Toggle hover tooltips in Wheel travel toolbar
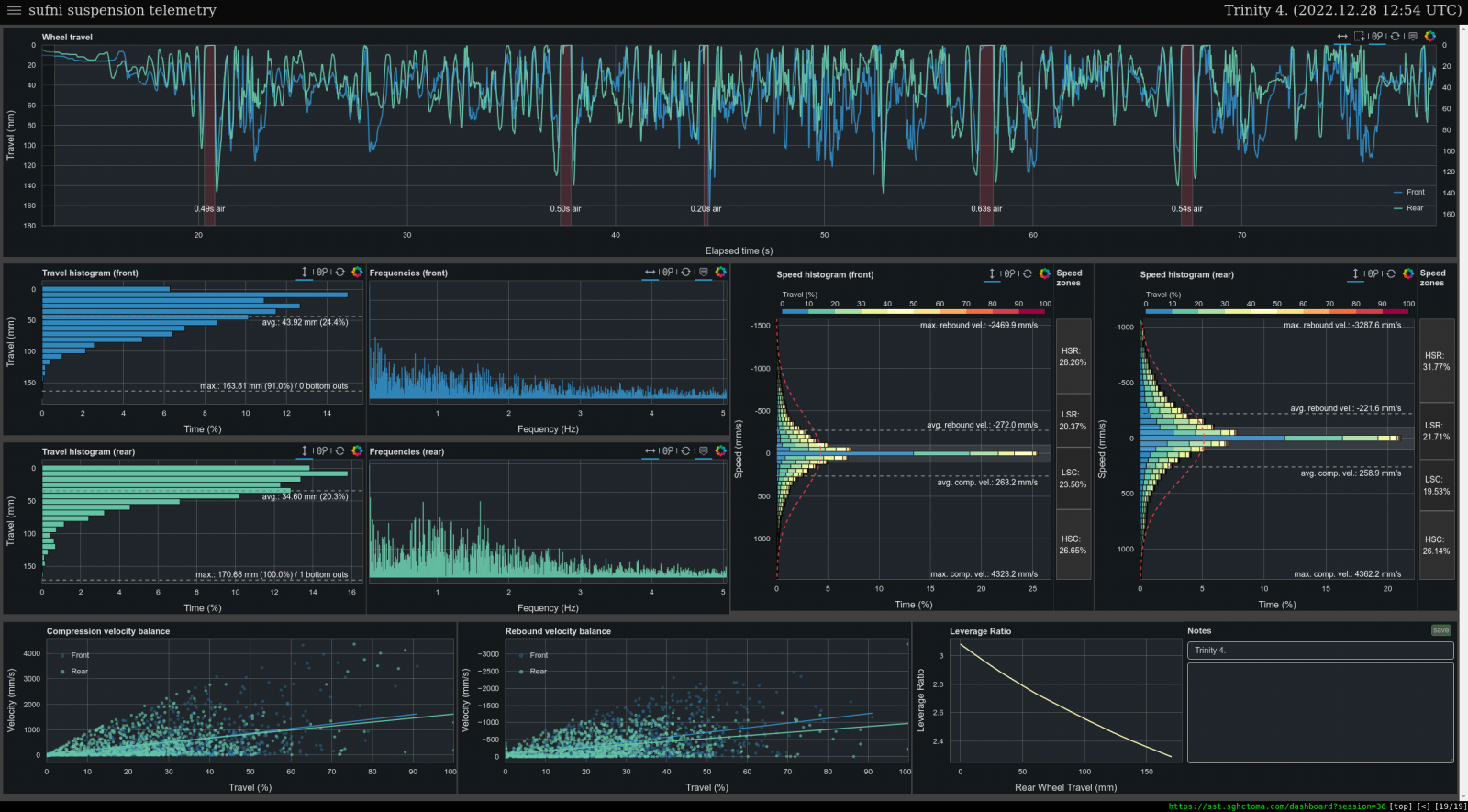This screenshot has width=1468, height=812. click(1413, 37)
